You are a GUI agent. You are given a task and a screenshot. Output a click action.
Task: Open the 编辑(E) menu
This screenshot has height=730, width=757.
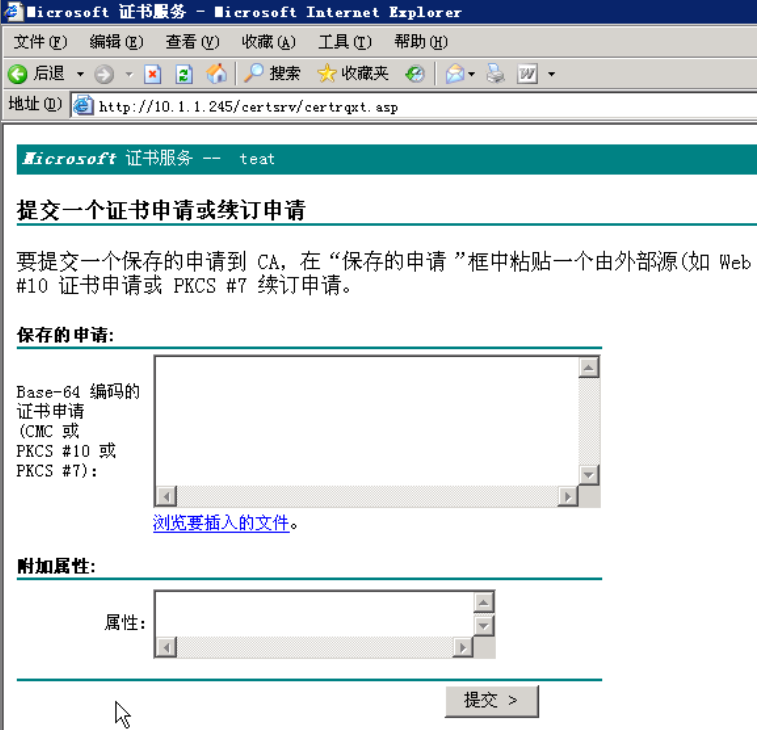(x=116, y=42)
